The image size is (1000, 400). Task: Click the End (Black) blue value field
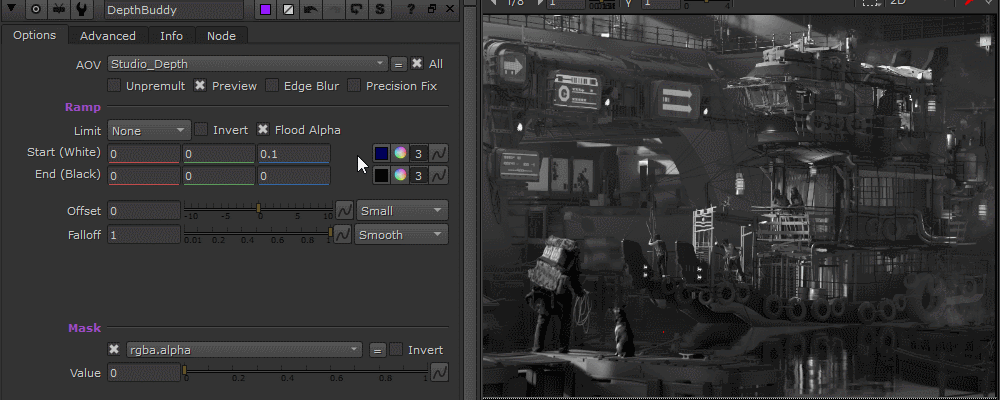coord(294,175)
